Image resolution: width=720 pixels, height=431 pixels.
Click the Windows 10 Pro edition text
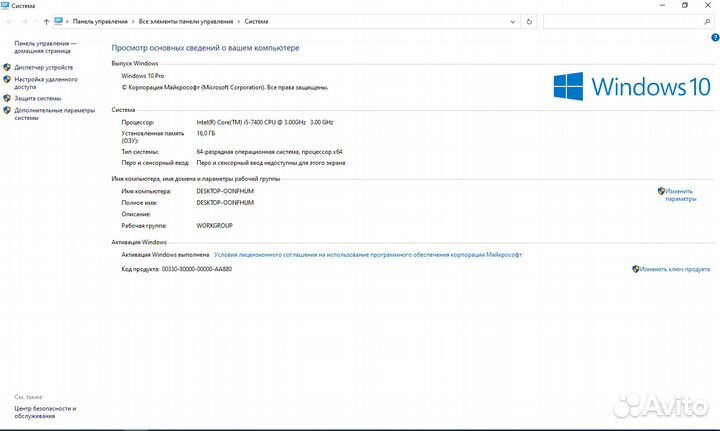pos(142,76)
